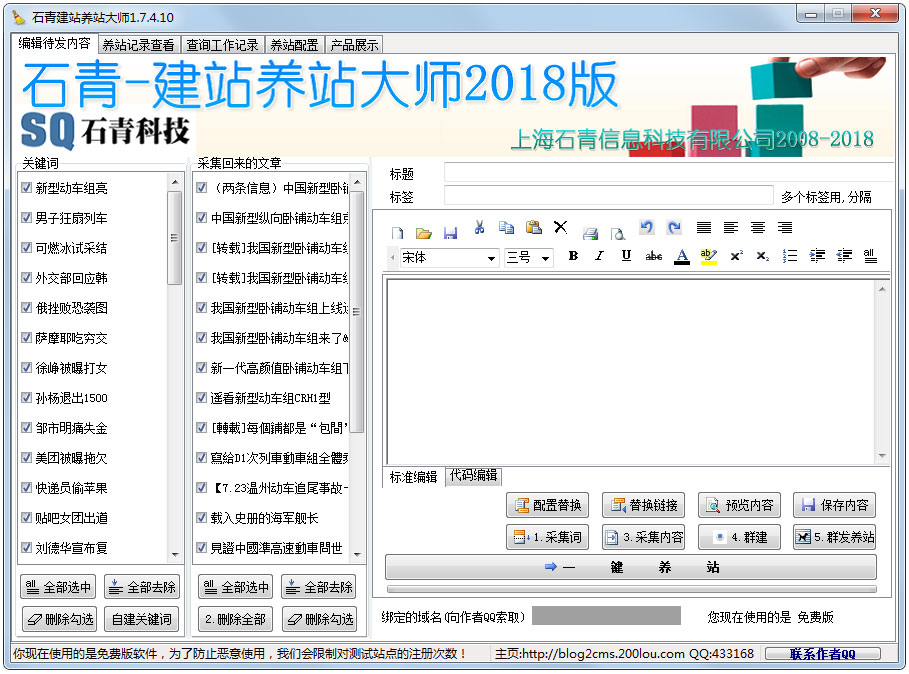Click the 预览内容 button
The width and height of the screenshot is (909, 674).
coord(739,505)
